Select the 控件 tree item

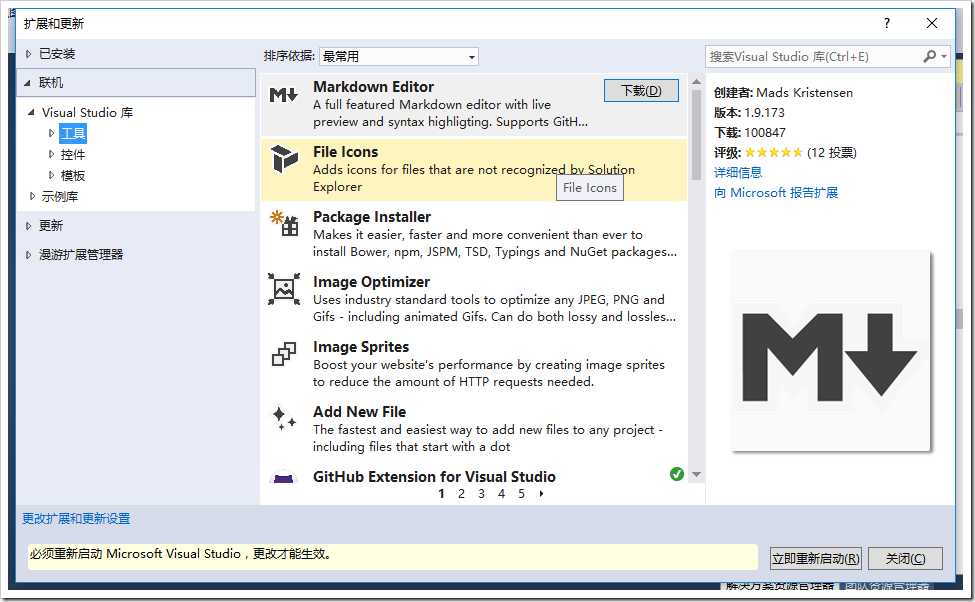click(x=73, y=154)
